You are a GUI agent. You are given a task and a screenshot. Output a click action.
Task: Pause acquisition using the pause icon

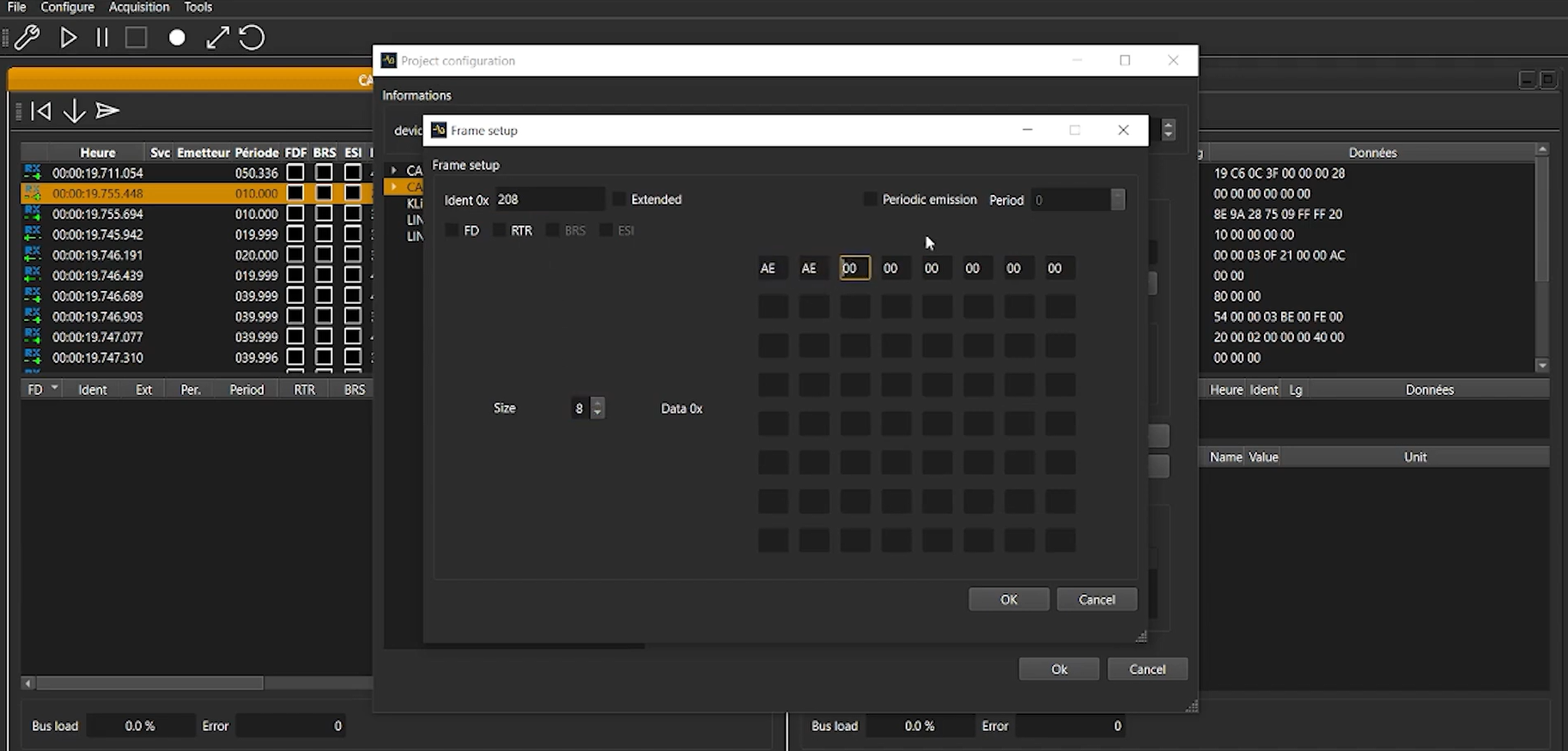(x=102, y=38)
